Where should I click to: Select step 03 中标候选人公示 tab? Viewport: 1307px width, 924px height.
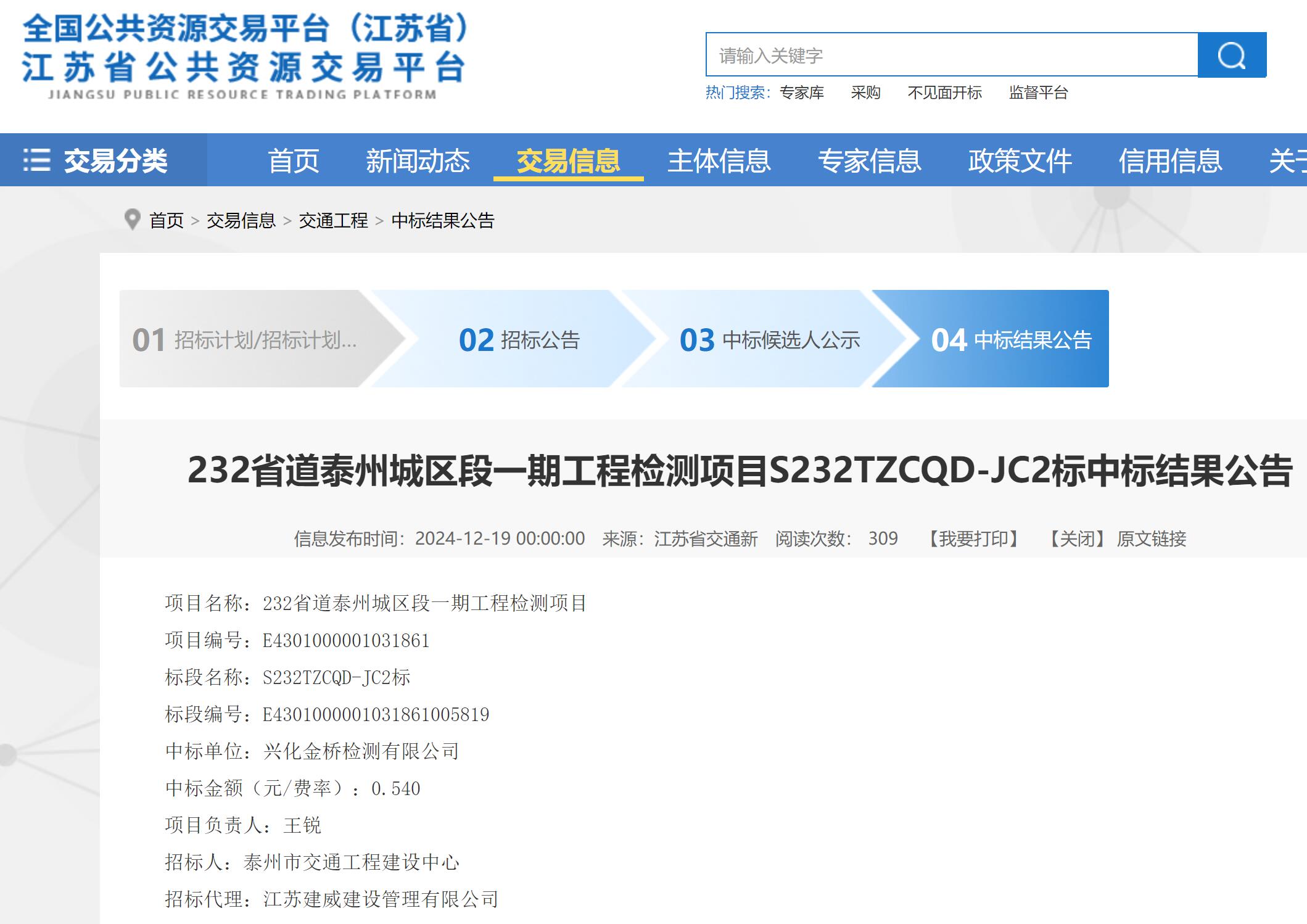click(769, 339)
